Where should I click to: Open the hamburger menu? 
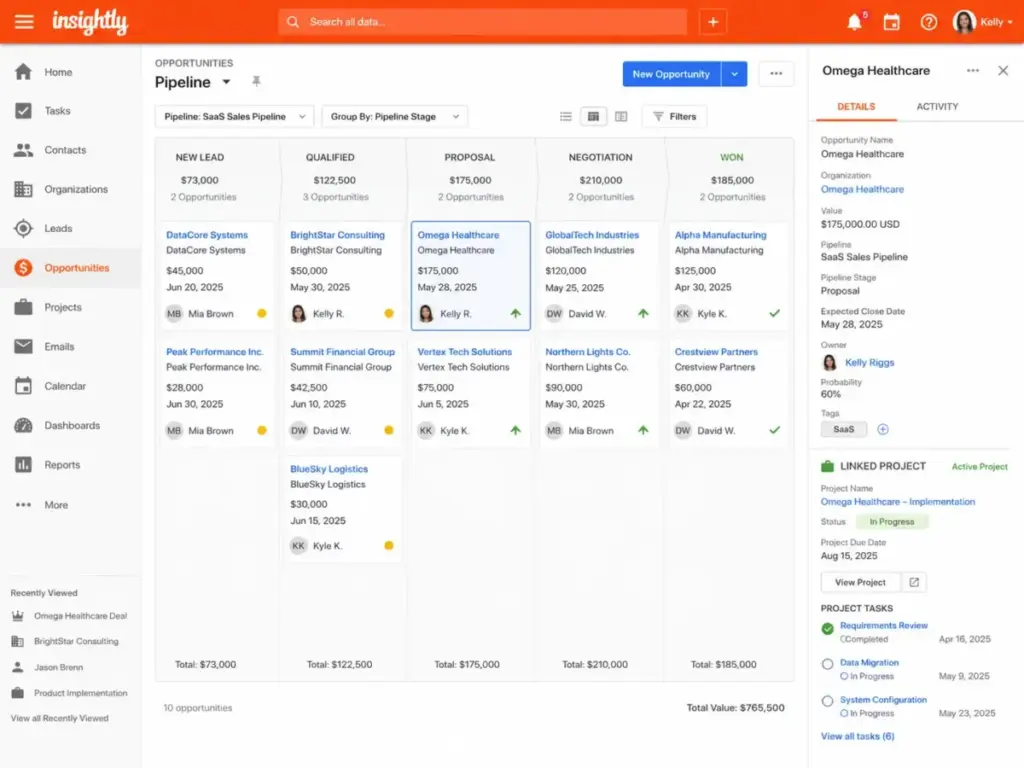[24, 22]
